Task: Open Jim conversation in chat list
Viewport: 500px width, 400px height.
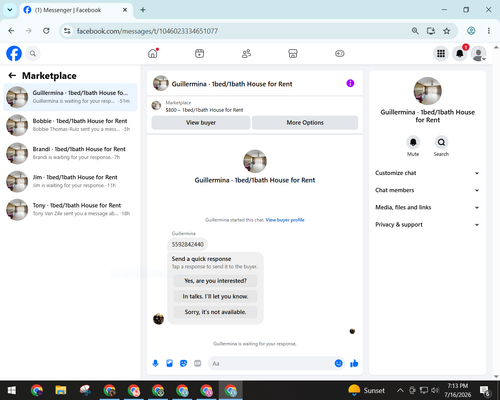Action: [70, 181]
